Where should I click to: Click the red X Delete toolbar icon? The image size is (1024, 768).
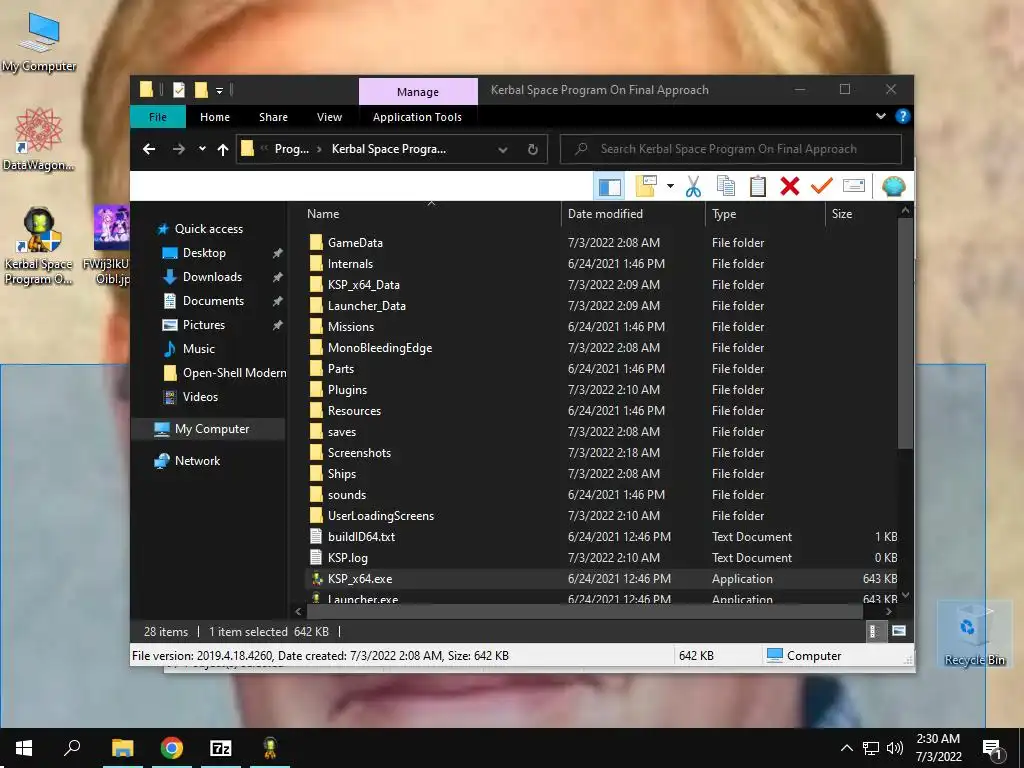(790, 187)
